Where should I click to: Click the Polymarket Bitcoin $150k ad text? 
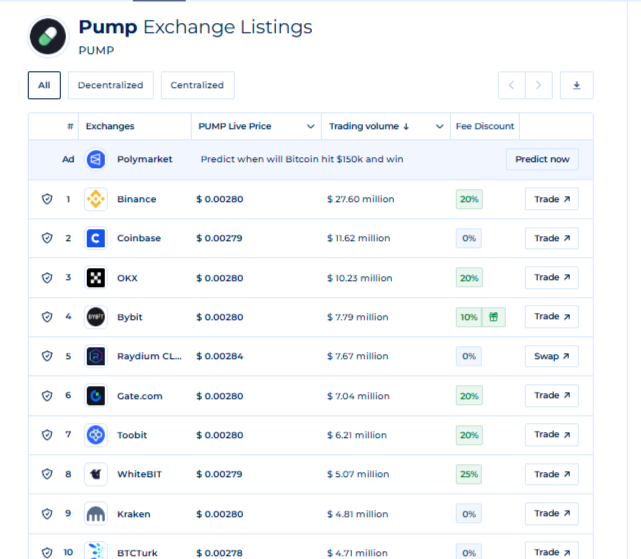[302, 159]
